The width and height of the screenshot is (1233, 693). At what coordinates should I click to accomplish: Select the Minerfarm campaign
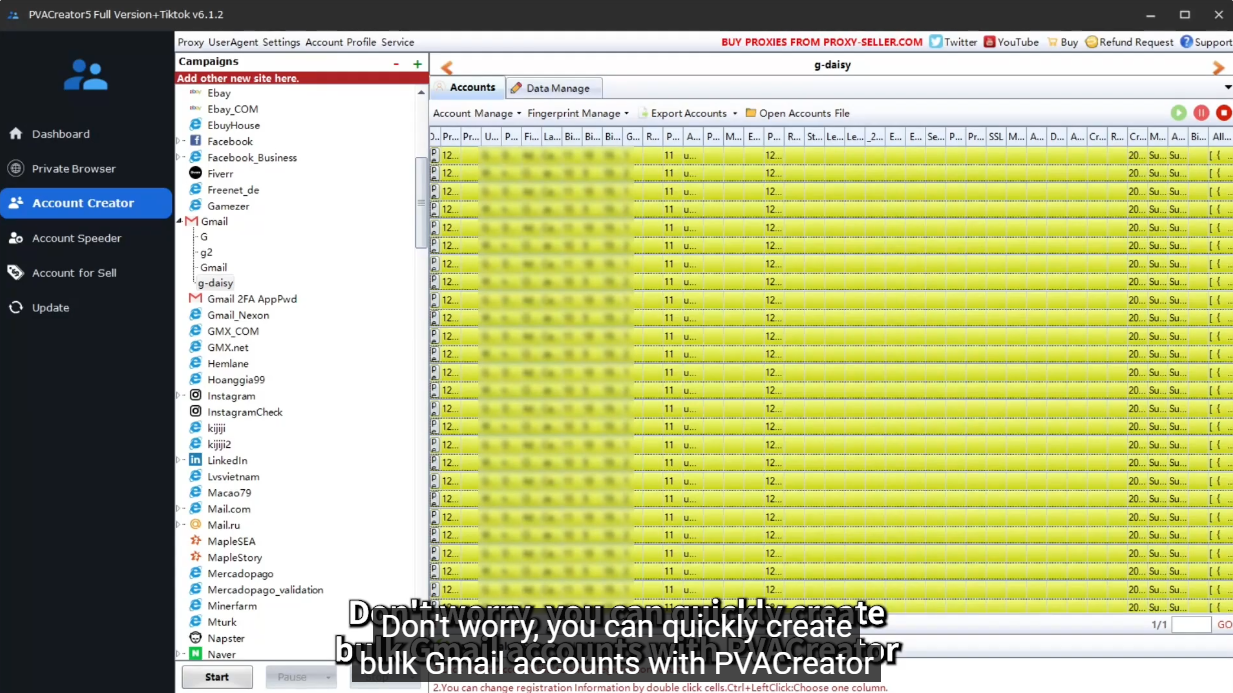coord(232,606)
